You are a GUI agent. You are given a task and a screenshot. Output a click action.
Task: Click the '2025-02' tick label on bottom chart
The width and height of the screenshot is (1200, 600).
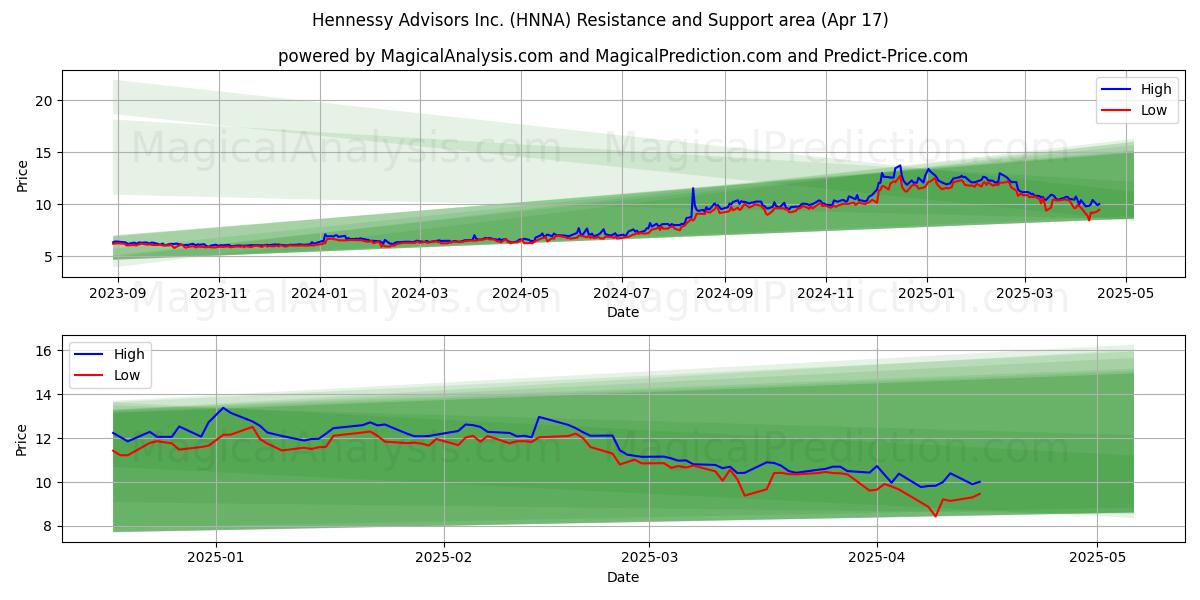443,560
